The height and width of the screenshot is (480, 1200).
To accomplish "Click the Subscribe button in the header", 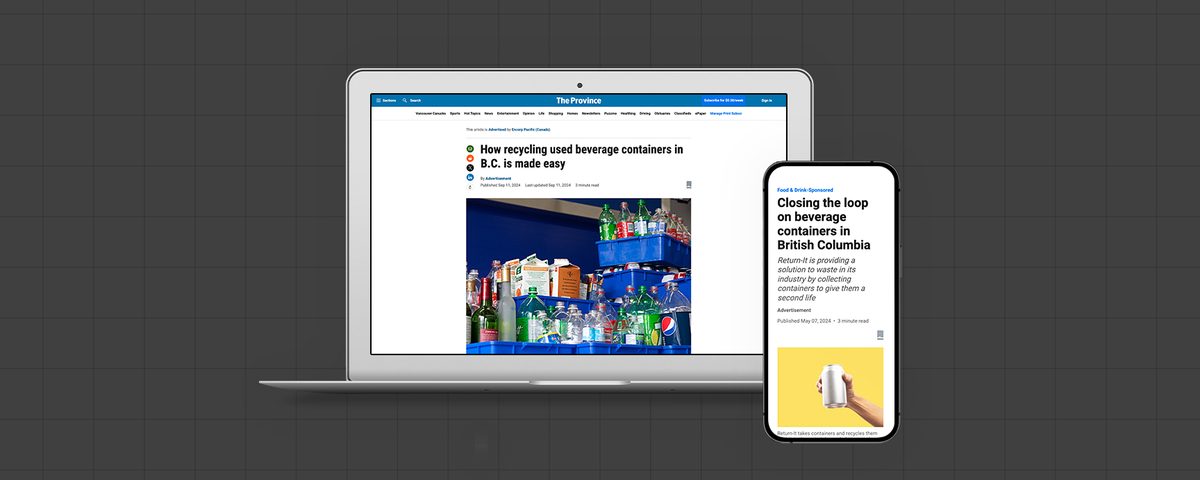I will 723,100.
